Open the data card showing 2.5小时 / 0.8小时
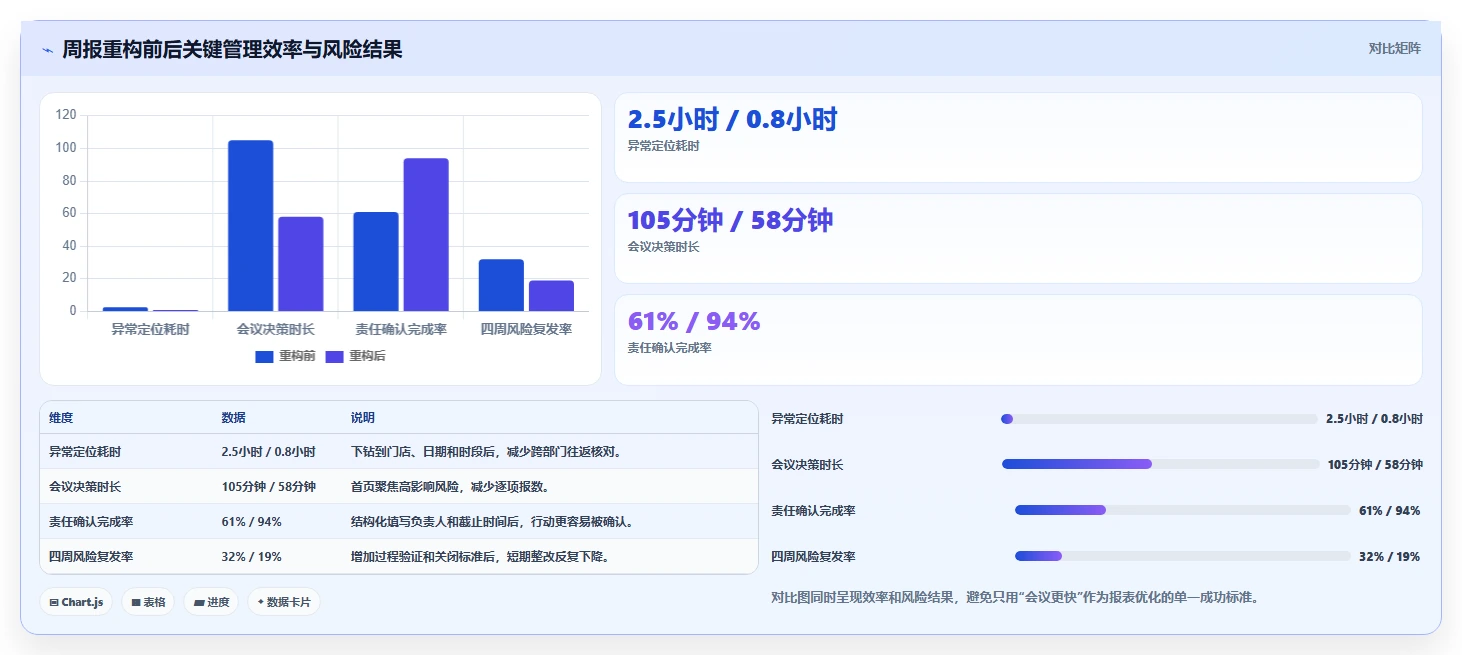The width and height of the screenshot is (1462, 655). (1018, 138)
